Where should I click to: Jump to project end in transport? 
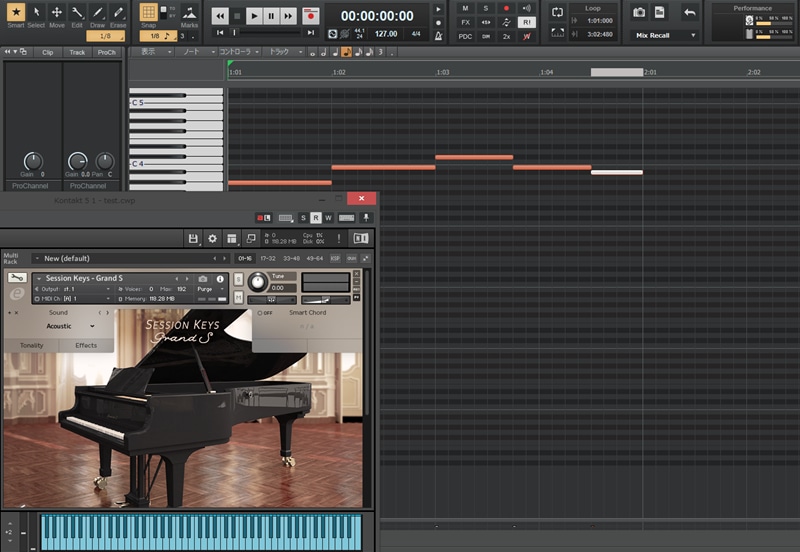[310, 33]
